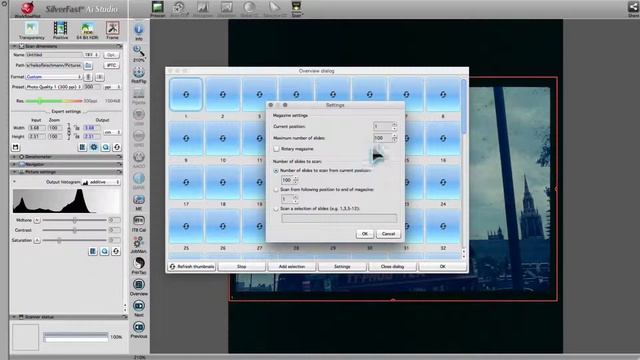The height and width of the screenshot is (360, 640).
Task: Expand the Densitometer panel
Action: click(x=15, y=157)
